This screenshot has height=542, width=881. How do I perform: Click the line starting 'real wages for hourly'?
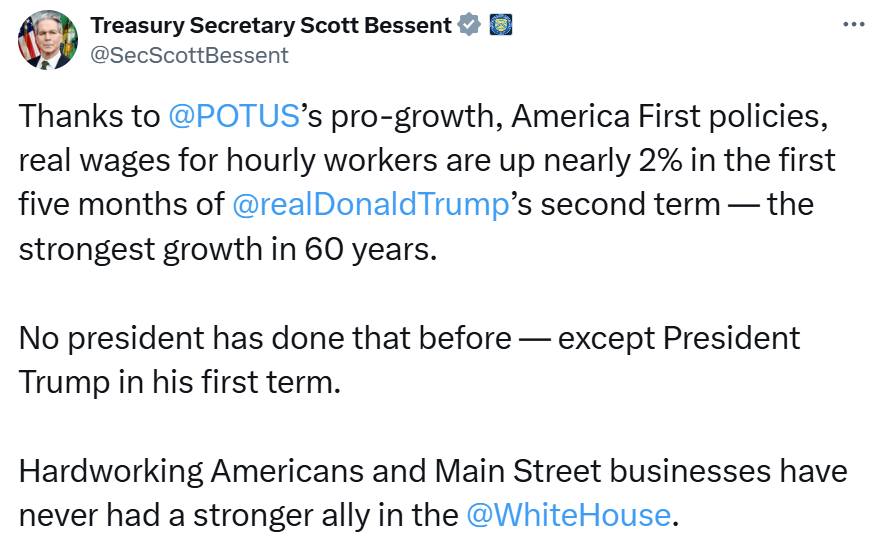[x=427, y=161]
